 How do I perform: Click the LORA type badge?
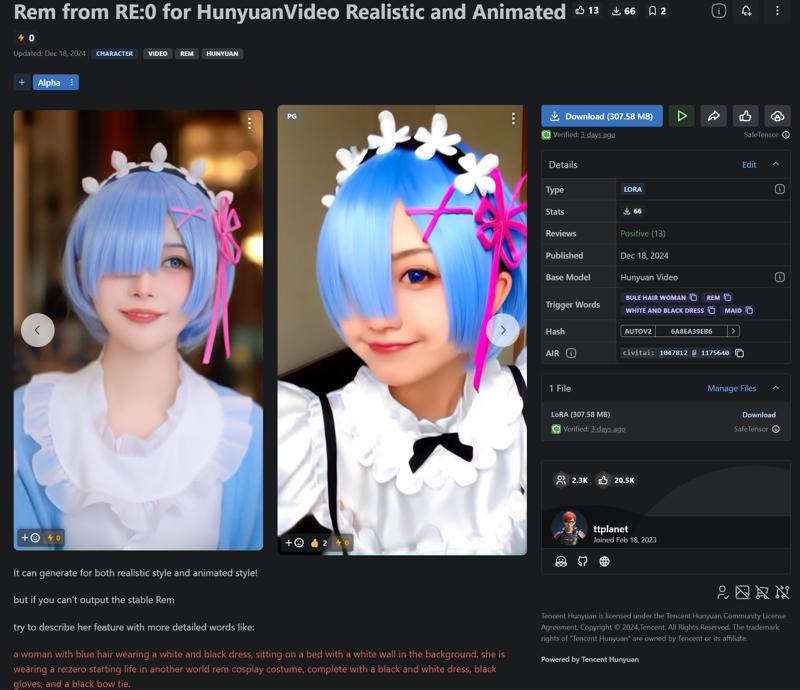point(633,189)
